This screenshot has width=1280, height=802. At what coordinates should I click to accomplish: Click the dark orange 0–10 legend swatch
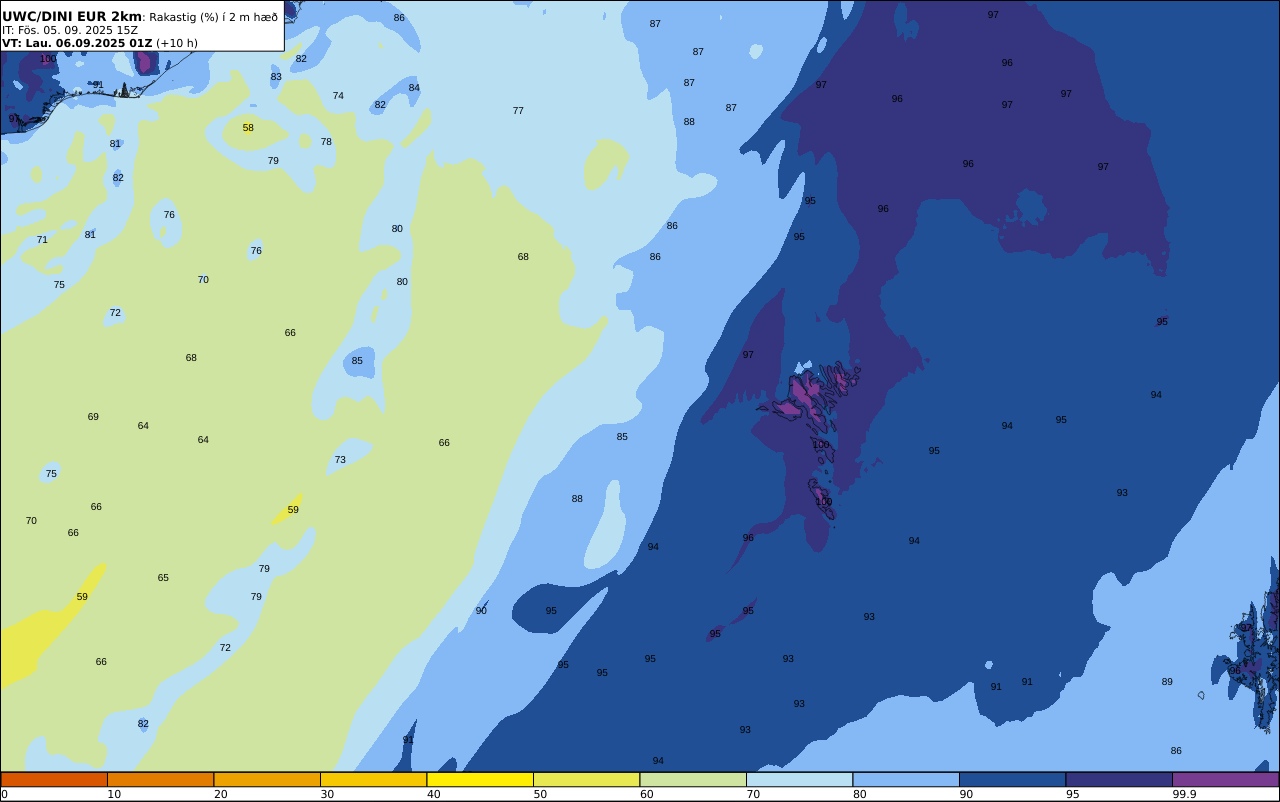(54, 780)
